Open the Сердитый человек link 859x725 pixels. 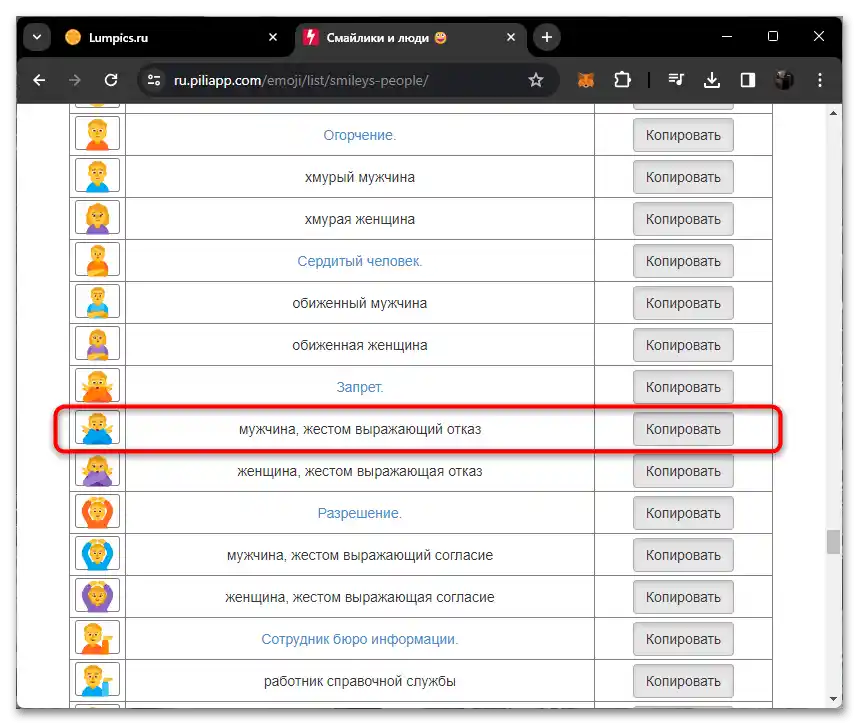pos(359,261)
